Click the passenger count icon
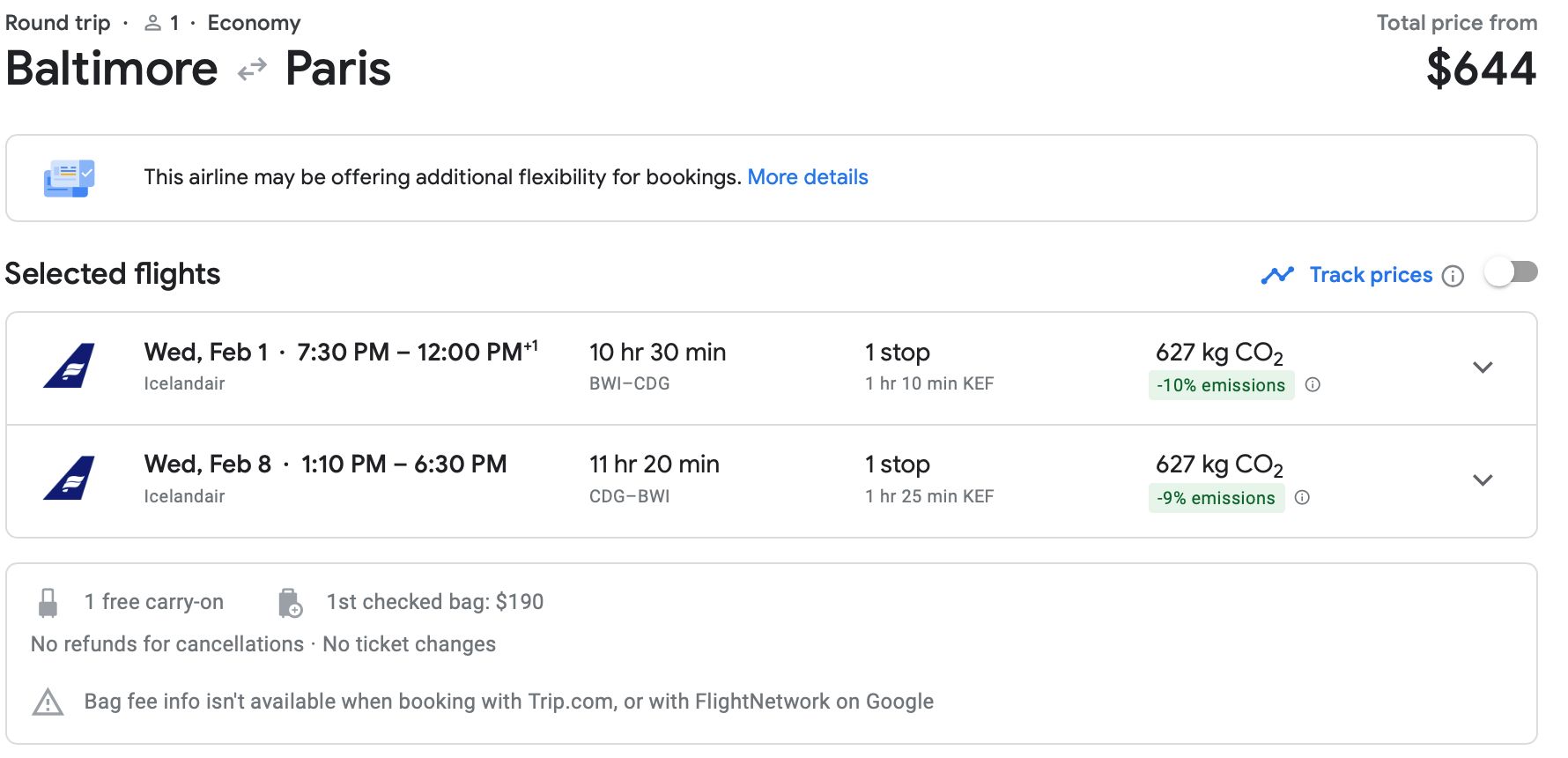The width and height of the screenshot is (1568, 758). coord(153,23)
